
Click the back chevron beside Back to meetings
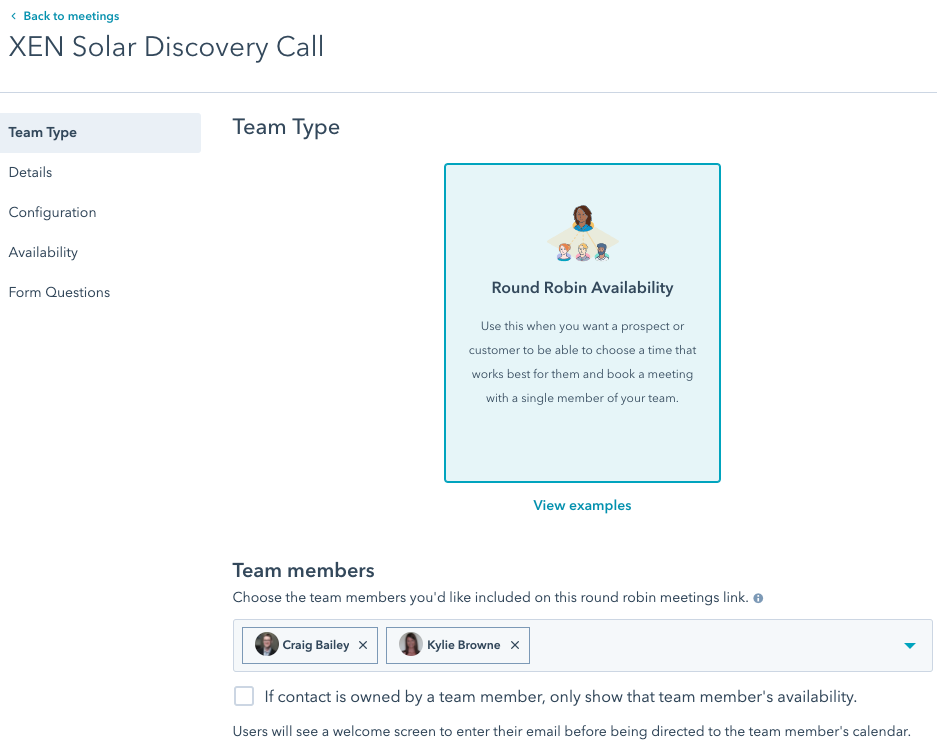[x=13, y=17]
